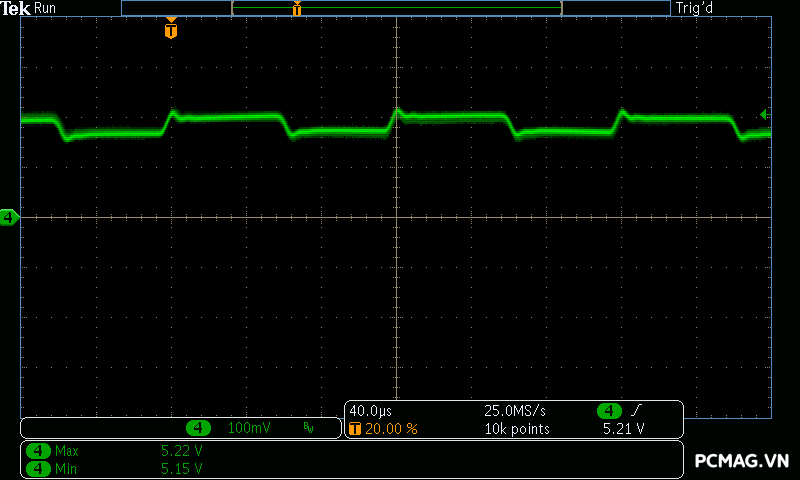
Task: Click the Tek logo
Action: tap(16, 8)
